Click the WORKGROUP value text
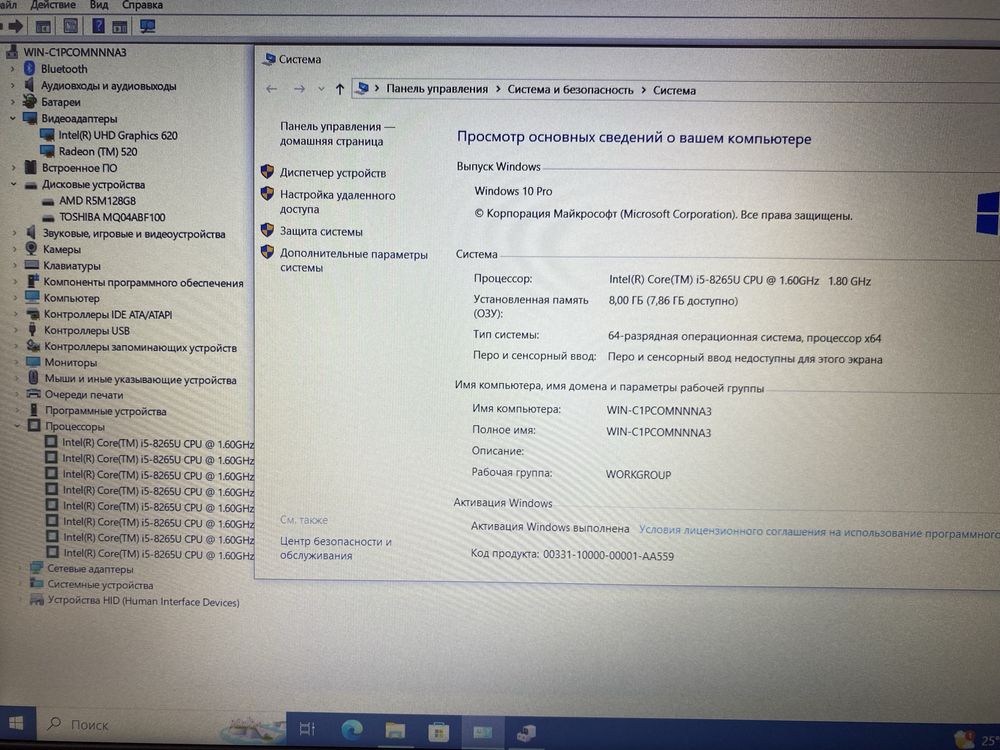 [638, 474]
